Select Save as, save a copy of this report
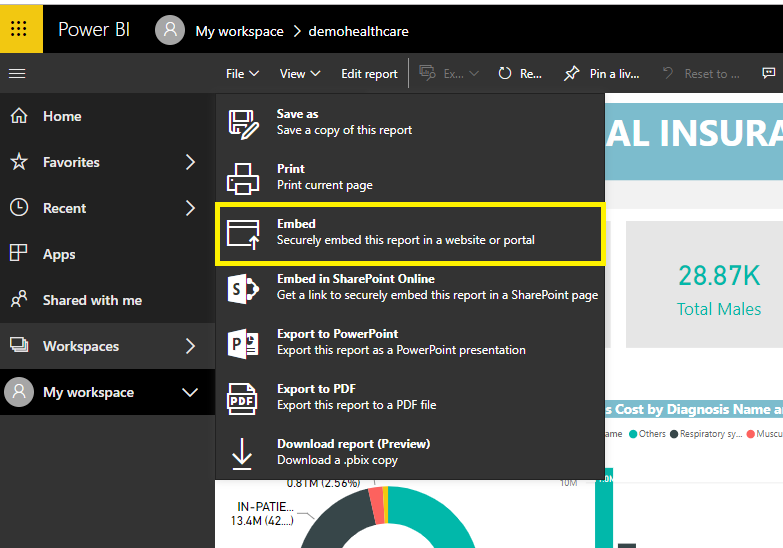 pyautogui.click(x=410, y=122)
